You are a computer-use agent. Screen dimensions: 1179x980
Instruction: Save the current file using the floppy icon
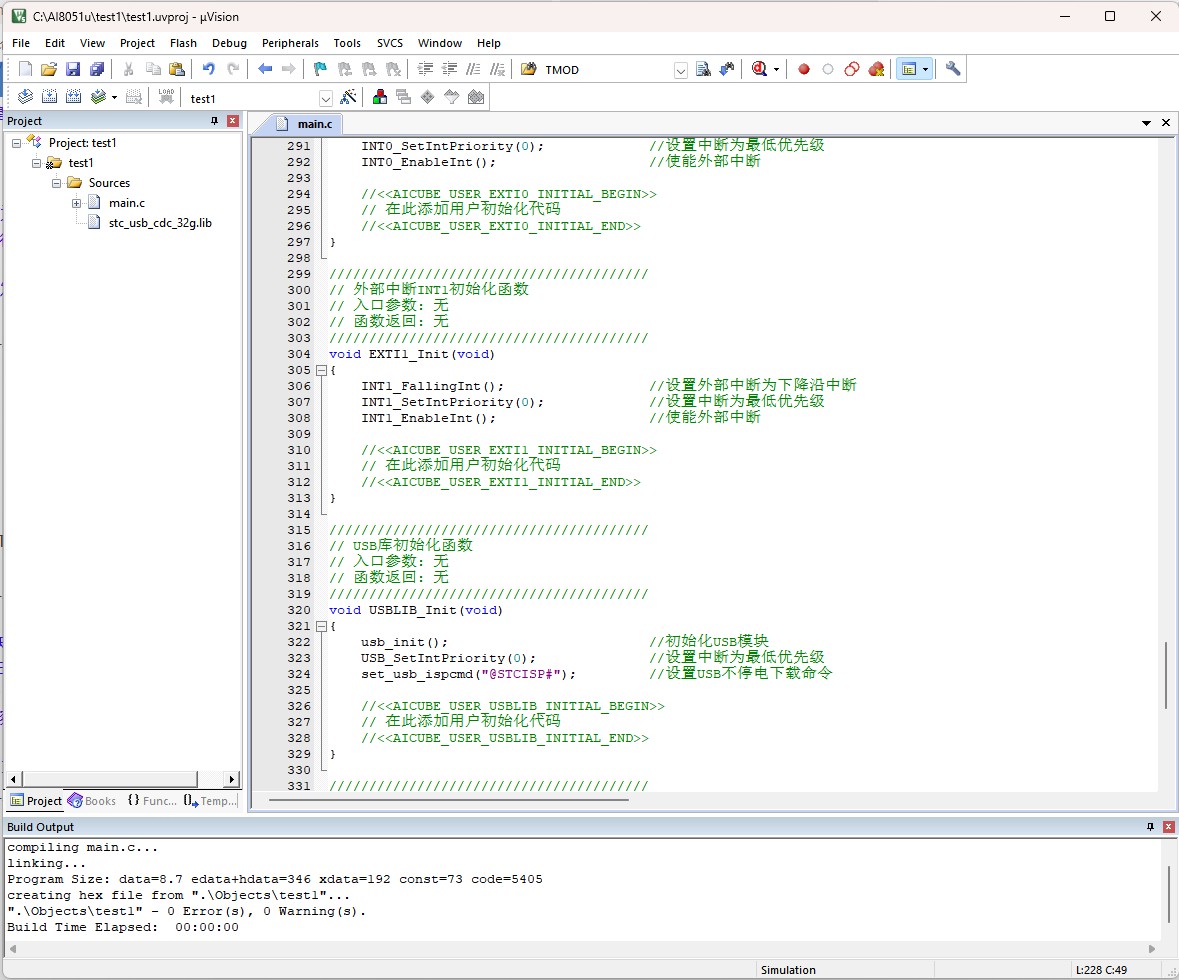tap(73, 69)
